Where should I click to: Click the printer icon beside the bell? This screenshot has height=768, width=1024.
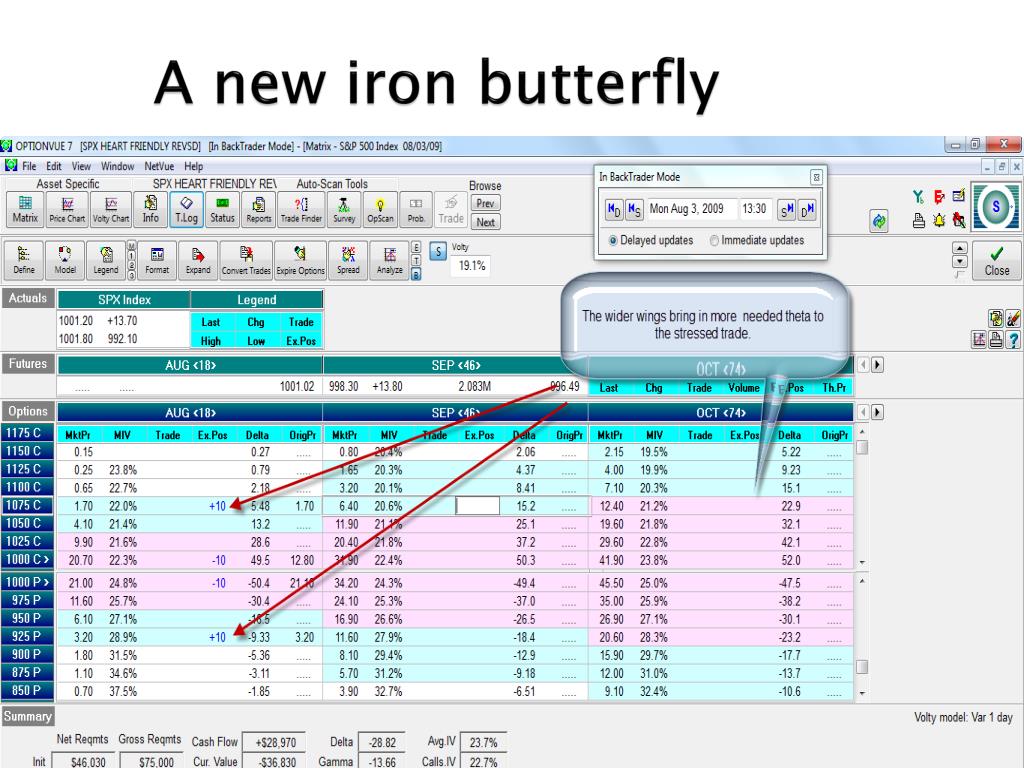coord(919,220)
